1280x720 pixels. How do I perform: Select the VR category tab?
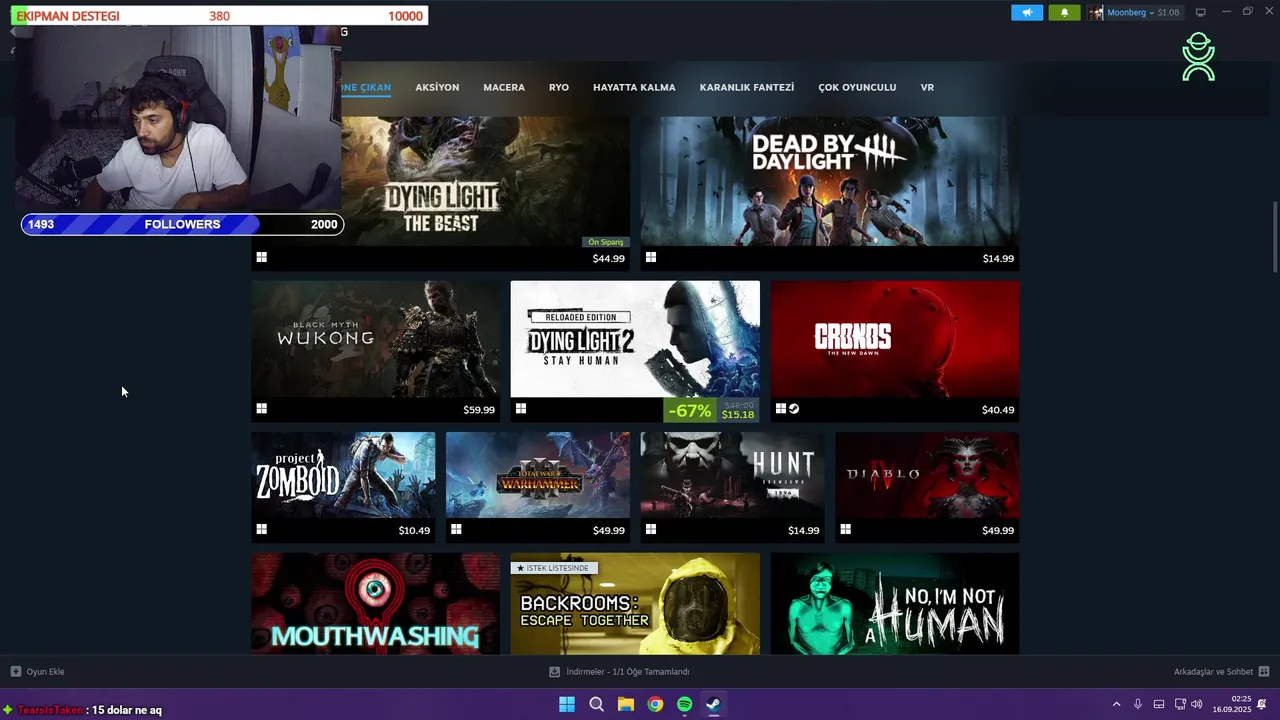tap(927, 87)
